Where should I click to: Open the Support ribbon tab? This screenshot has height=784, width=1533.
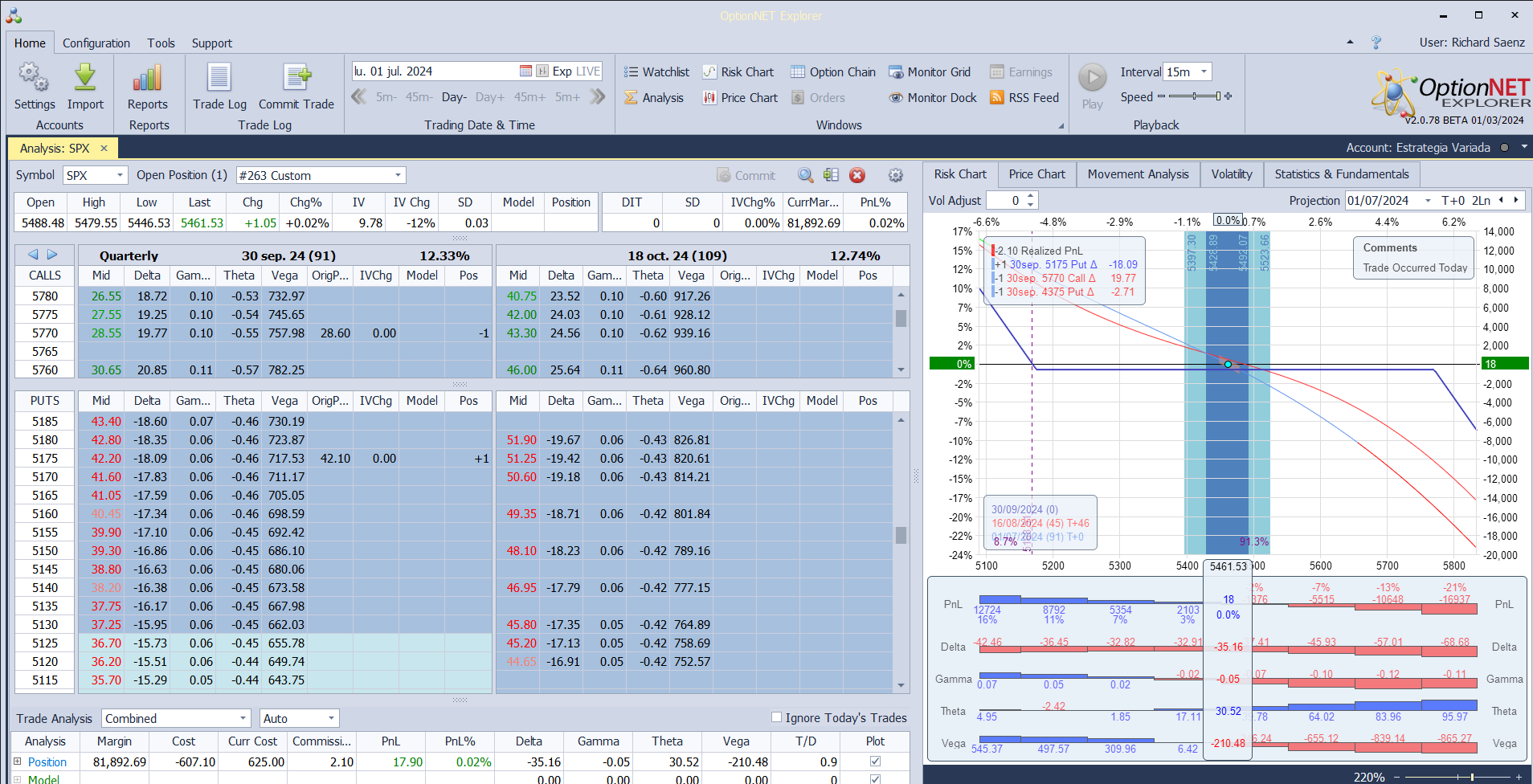(212, 43)
